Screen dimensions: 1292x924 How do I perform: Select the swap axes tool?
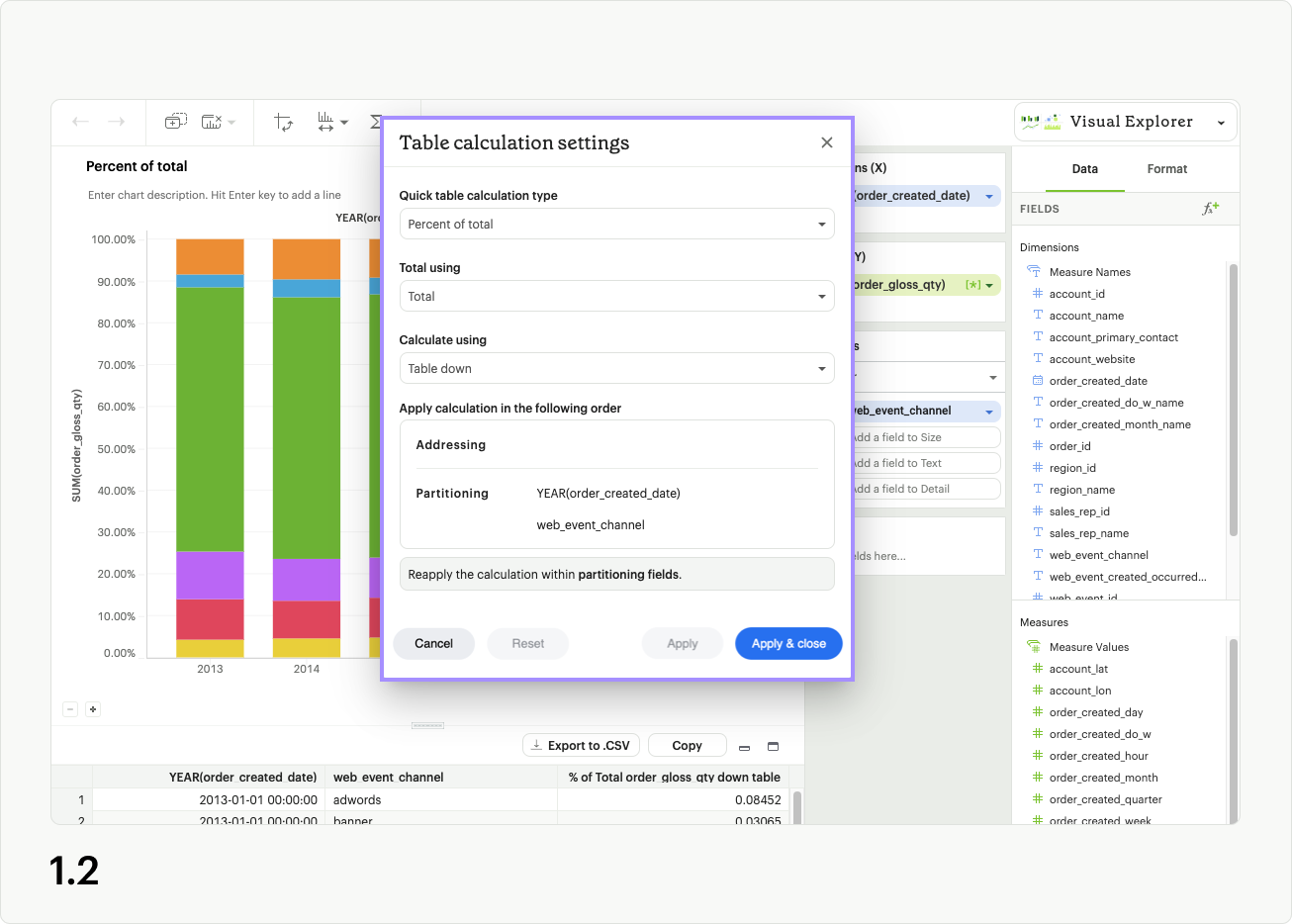(284, 122)
